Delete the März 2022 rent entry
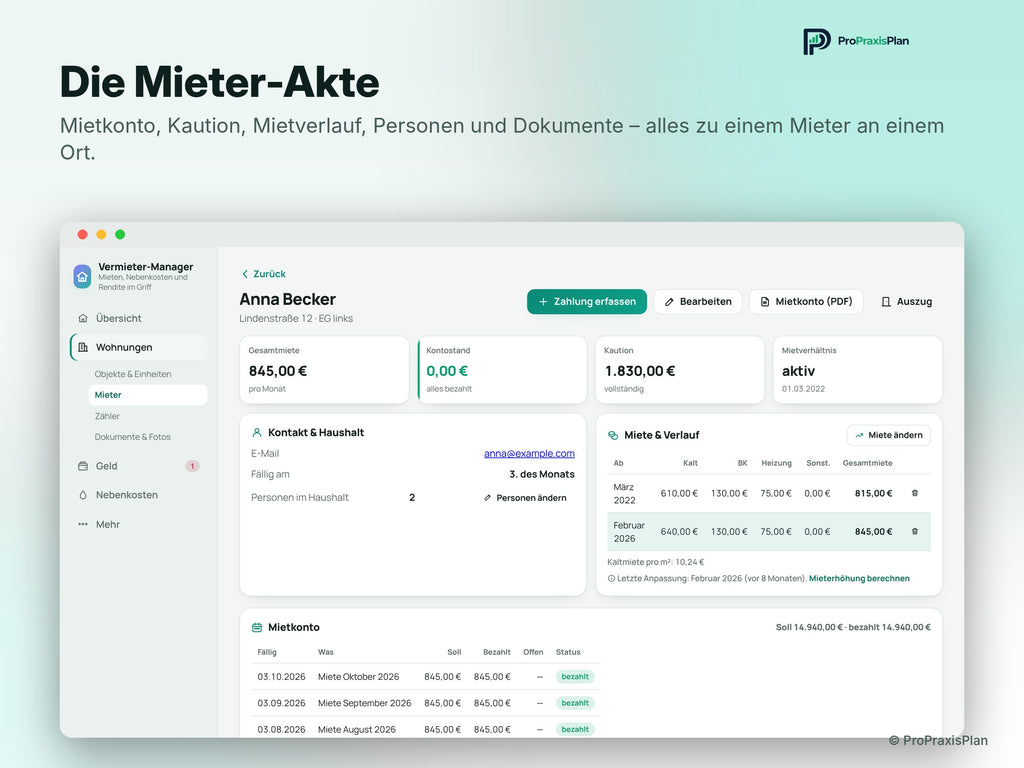Image resolution: width=1024 pixels, height=768 pixels. [915, 493]
